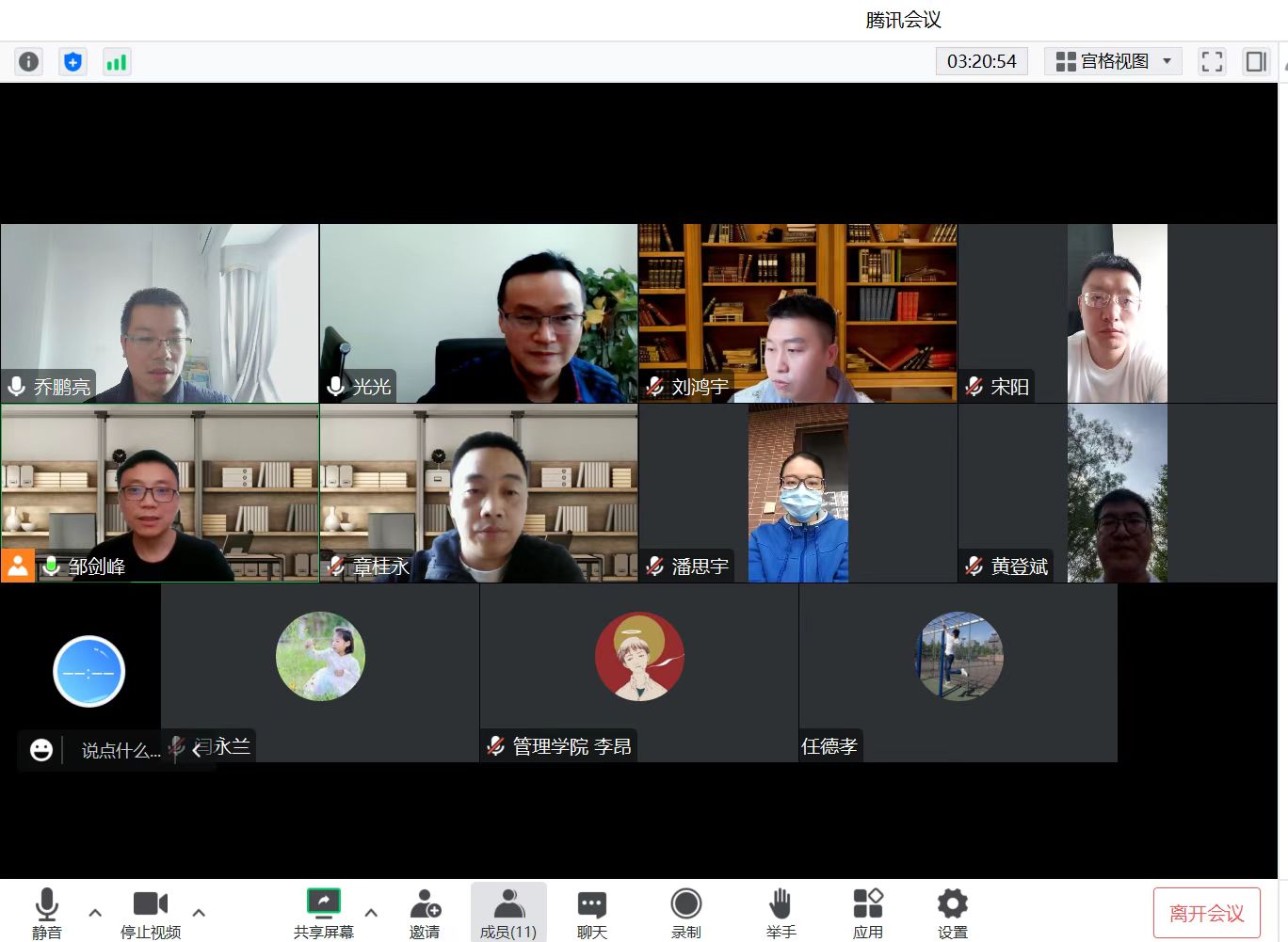Open the meeting info icon

[x=29, y=62]
